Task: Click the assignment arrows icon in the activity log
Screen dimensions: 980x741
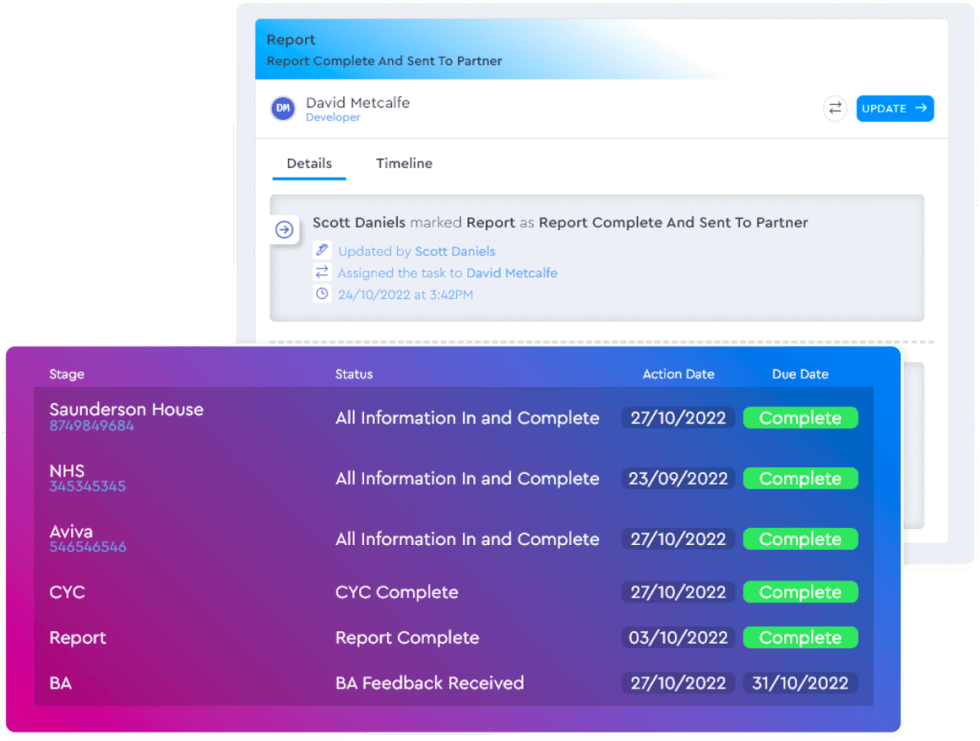Action: (322, 272)
